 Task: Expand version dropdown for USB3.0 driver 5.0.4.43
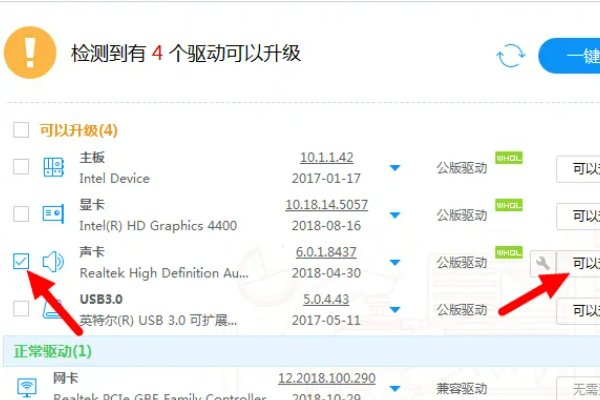pyautogui.click(x=395, y=309)
